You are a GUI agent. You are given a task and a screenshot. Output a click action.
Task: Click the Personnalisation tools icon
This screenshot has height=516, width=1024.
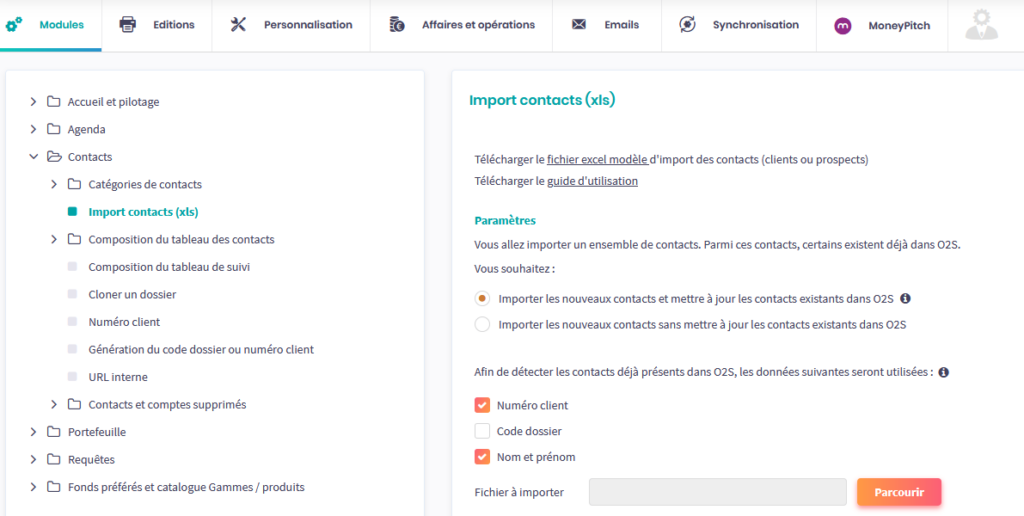click(x=238, y=25)
